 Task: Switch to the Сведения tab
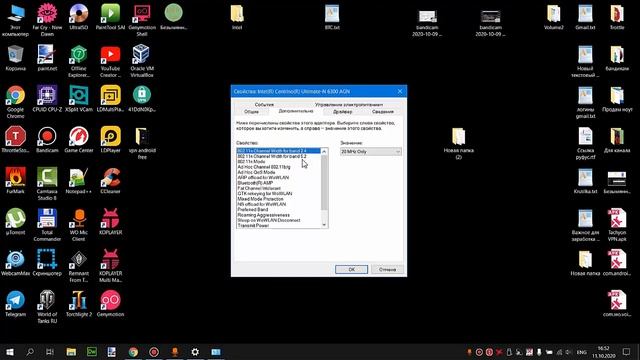pos(382,111)
